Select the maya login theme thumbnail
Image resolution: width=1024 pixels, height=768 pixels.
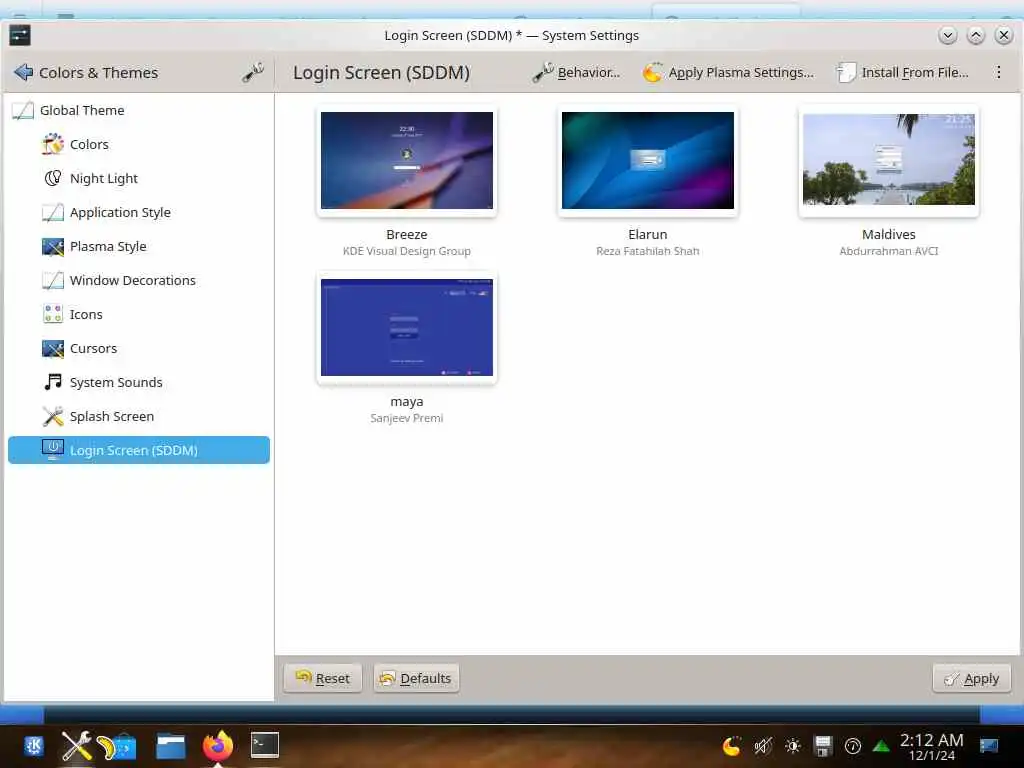407,328
